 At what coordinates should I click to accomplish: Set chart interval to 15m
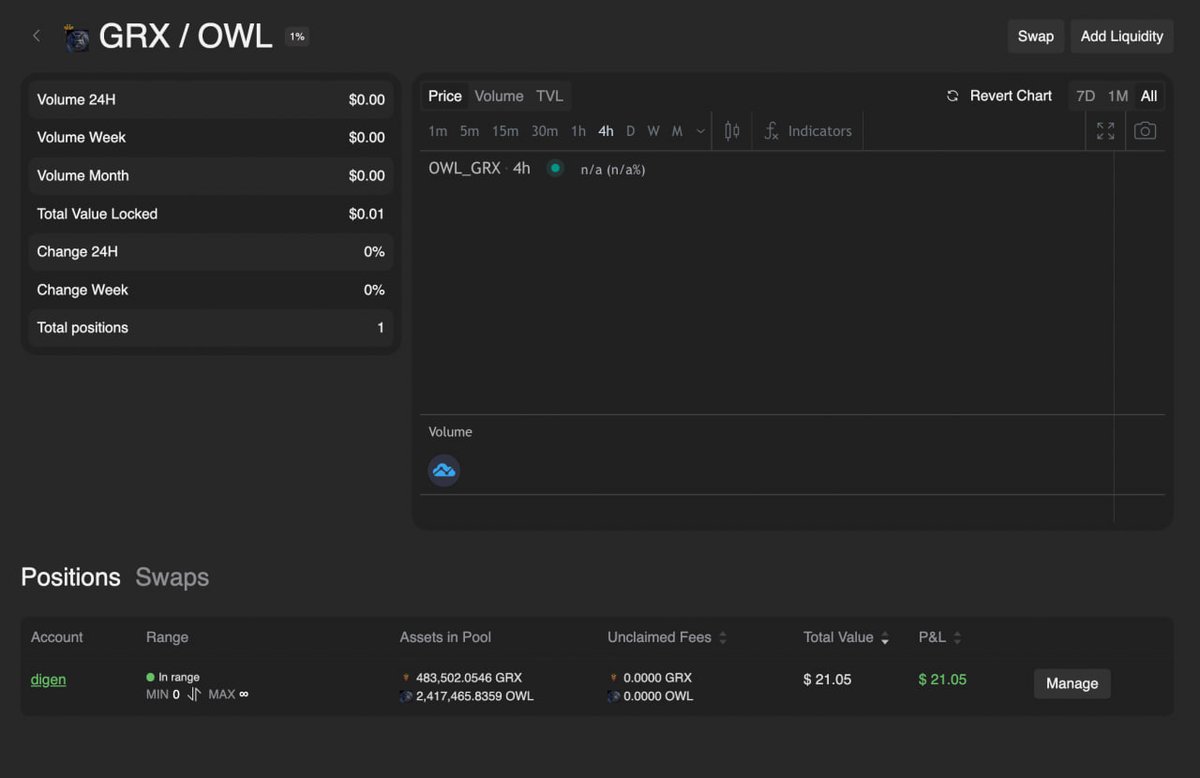pos(505,131)
